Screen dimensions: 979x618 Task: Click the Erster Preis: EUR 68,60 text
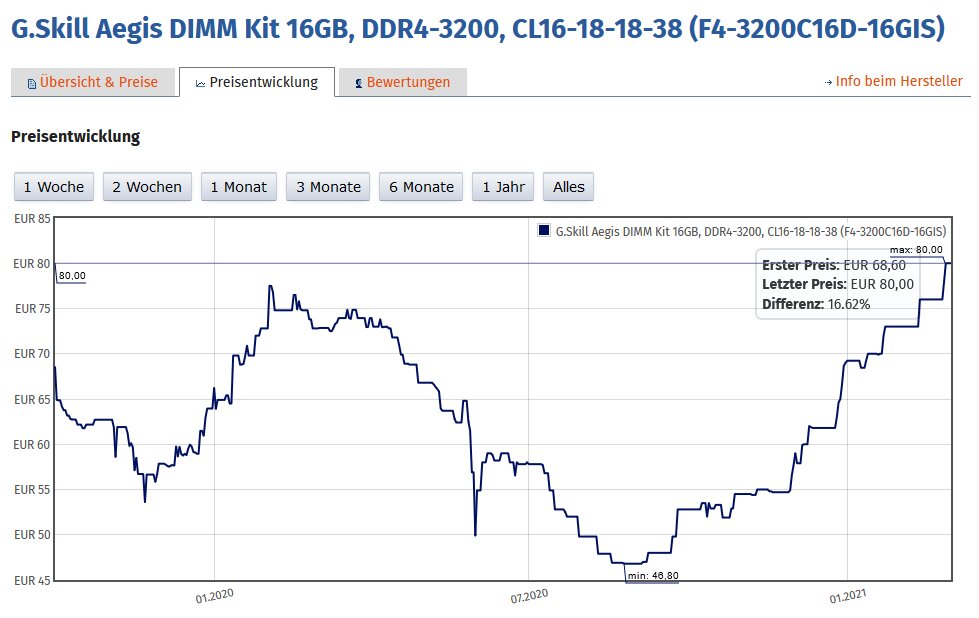pos(834,265)
